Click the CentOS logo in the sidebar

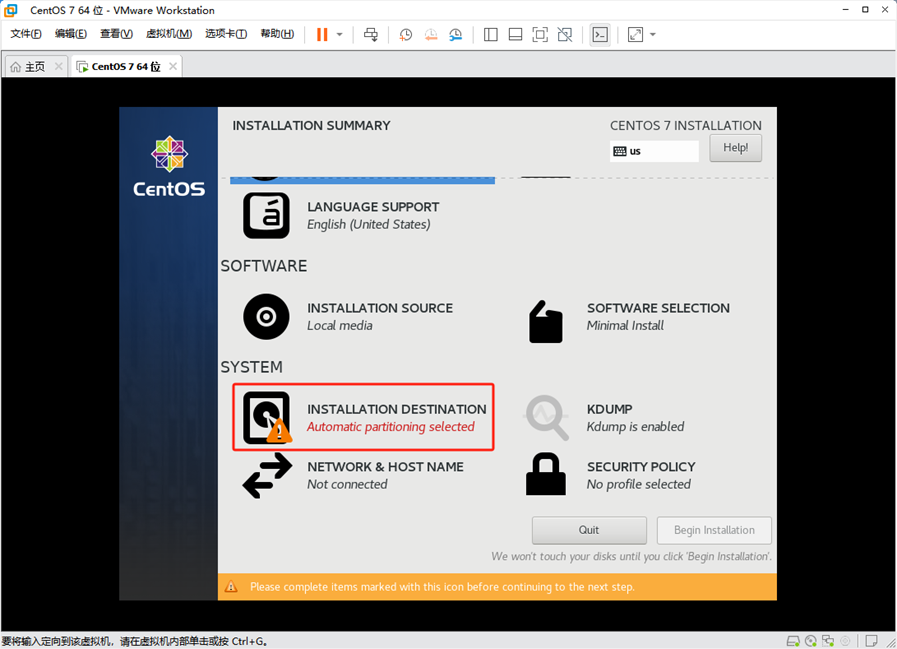coord(169,166)
